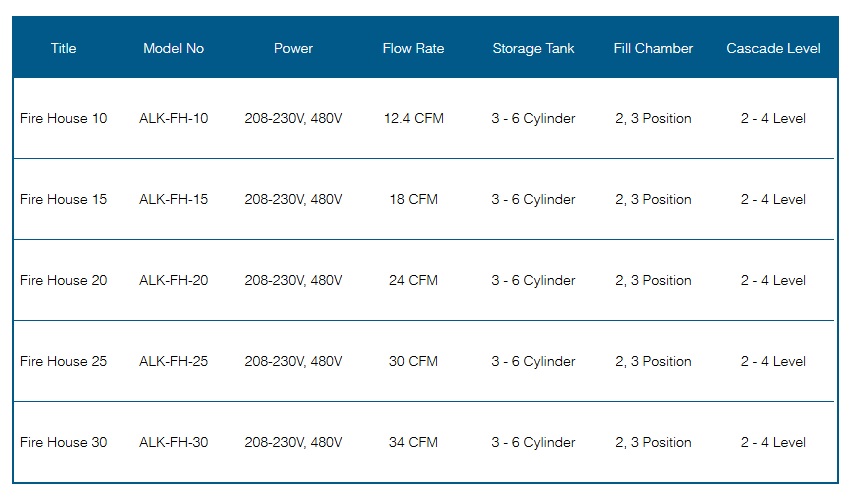
Task: Click the Fire House 25 title cell
Action: 64,362
